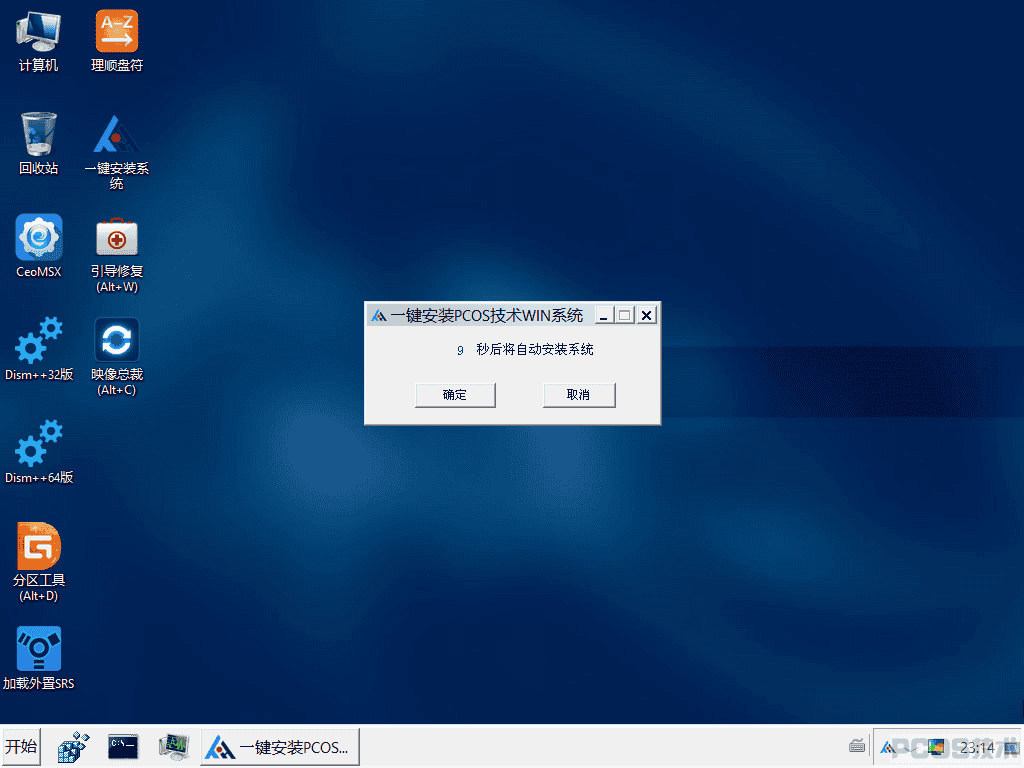1024x768 pixels.
Task: Select the CeoMSX desktop icon
Action: [x=39, y=247]
